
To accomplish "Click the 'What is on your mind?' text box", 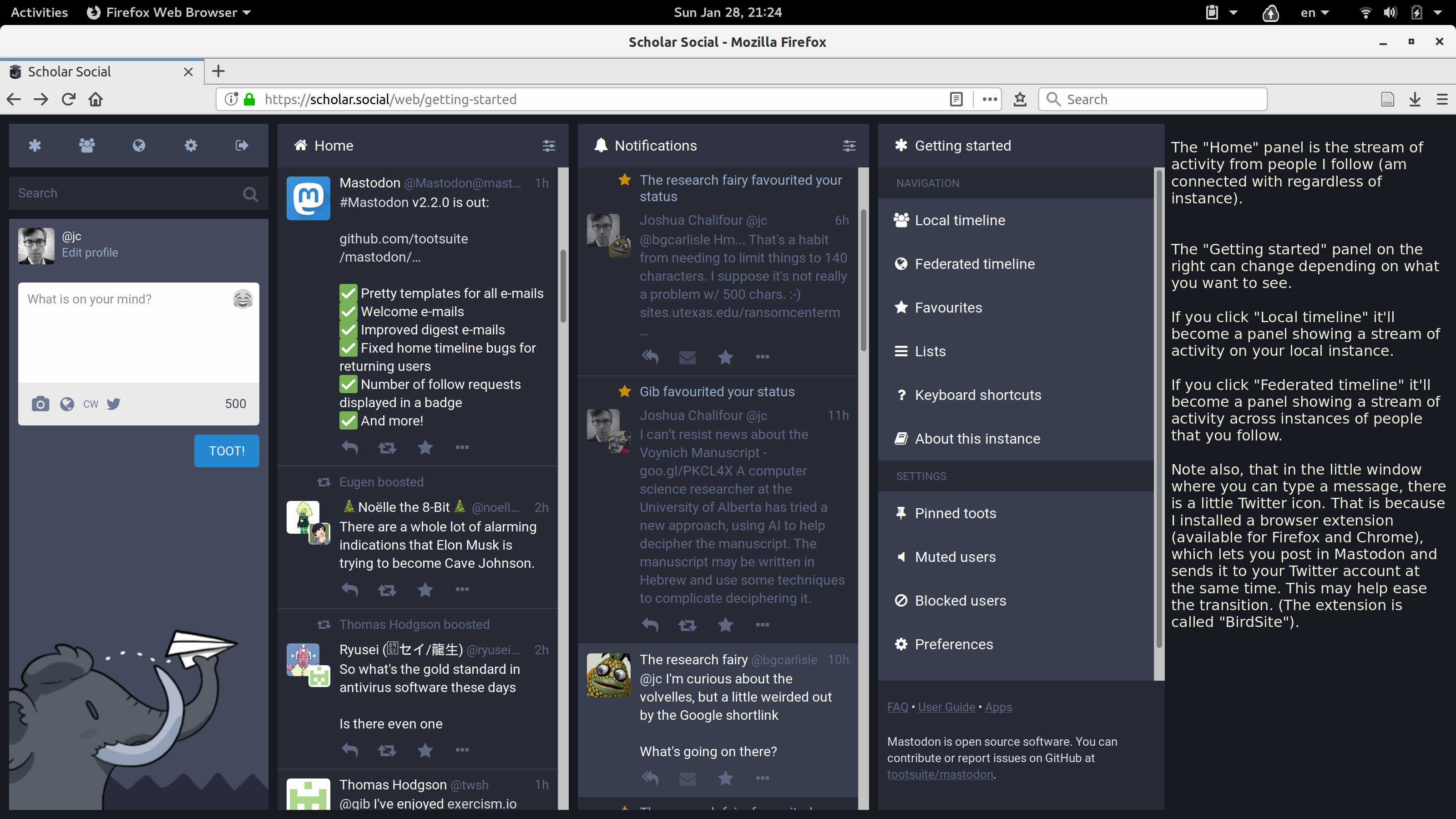I will [x=124, y=334].
